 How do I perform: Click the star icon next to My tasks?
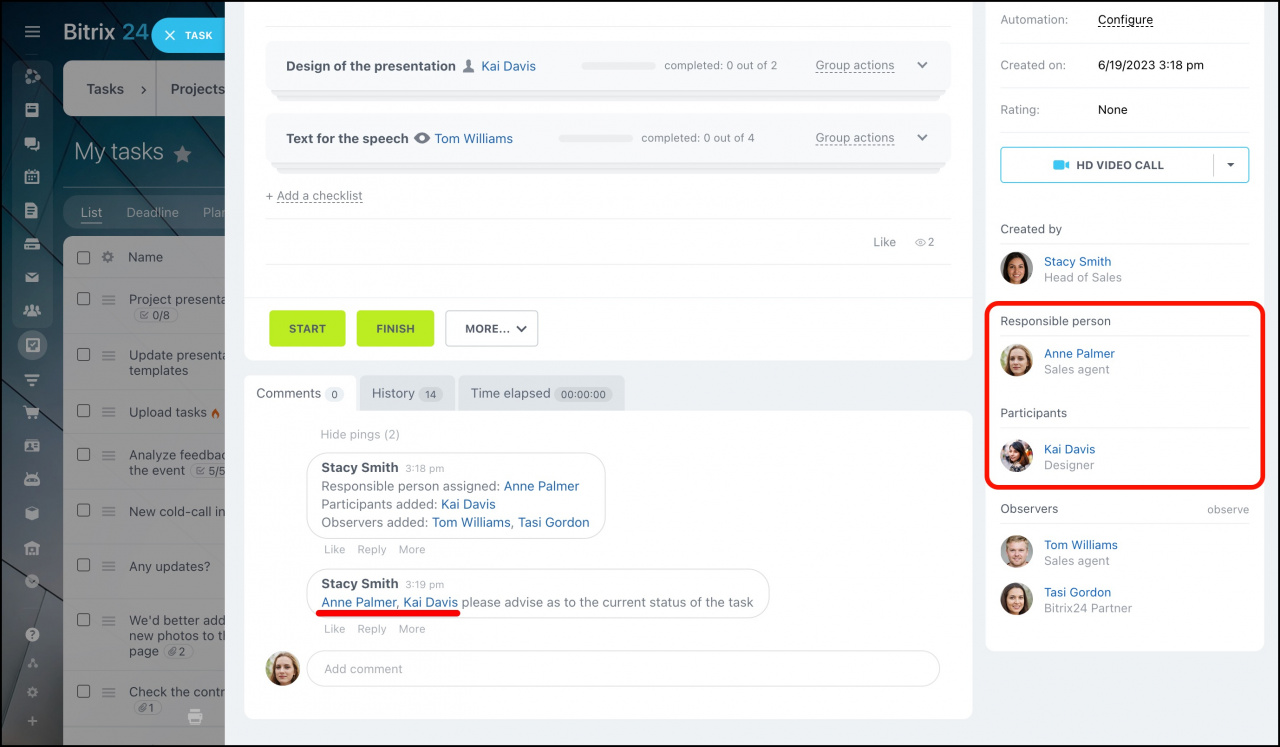pyautogui.click(x=182, y=154)
